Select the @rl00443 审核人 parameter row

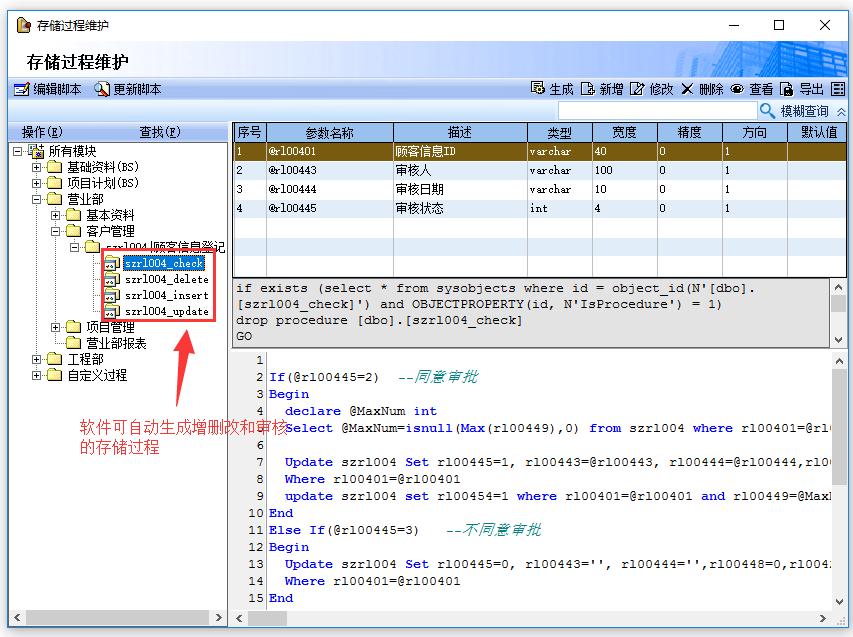point(400,170)
